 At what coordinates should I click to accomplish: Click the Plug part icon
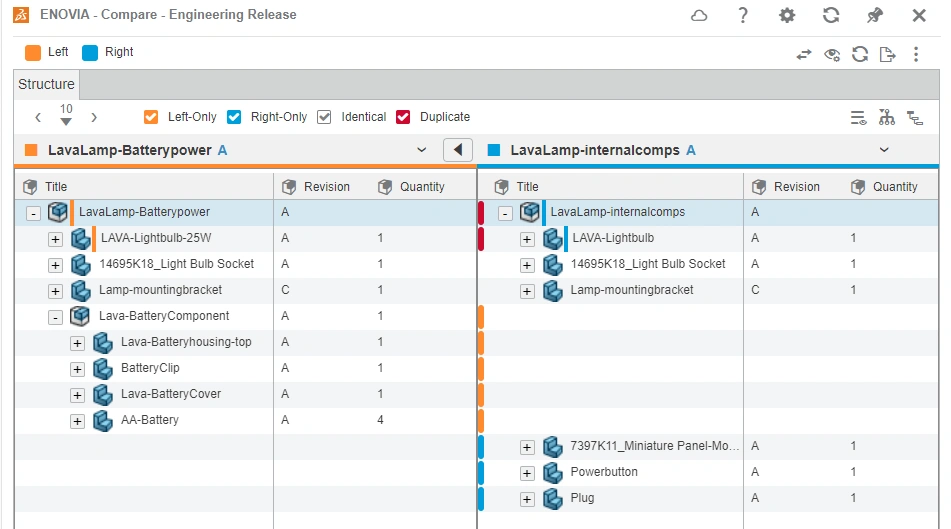552,499
